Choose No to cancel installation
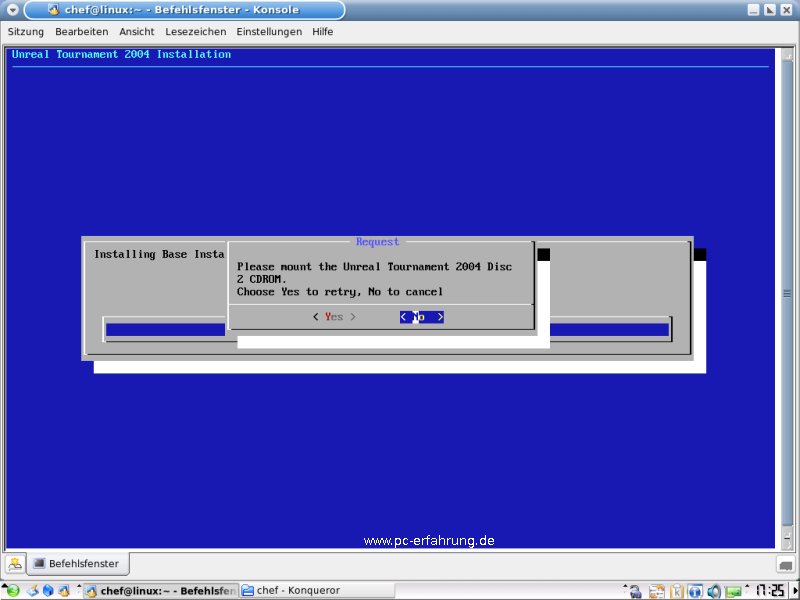The height and width of the screenshot is (600, 800). coord(421,317)
